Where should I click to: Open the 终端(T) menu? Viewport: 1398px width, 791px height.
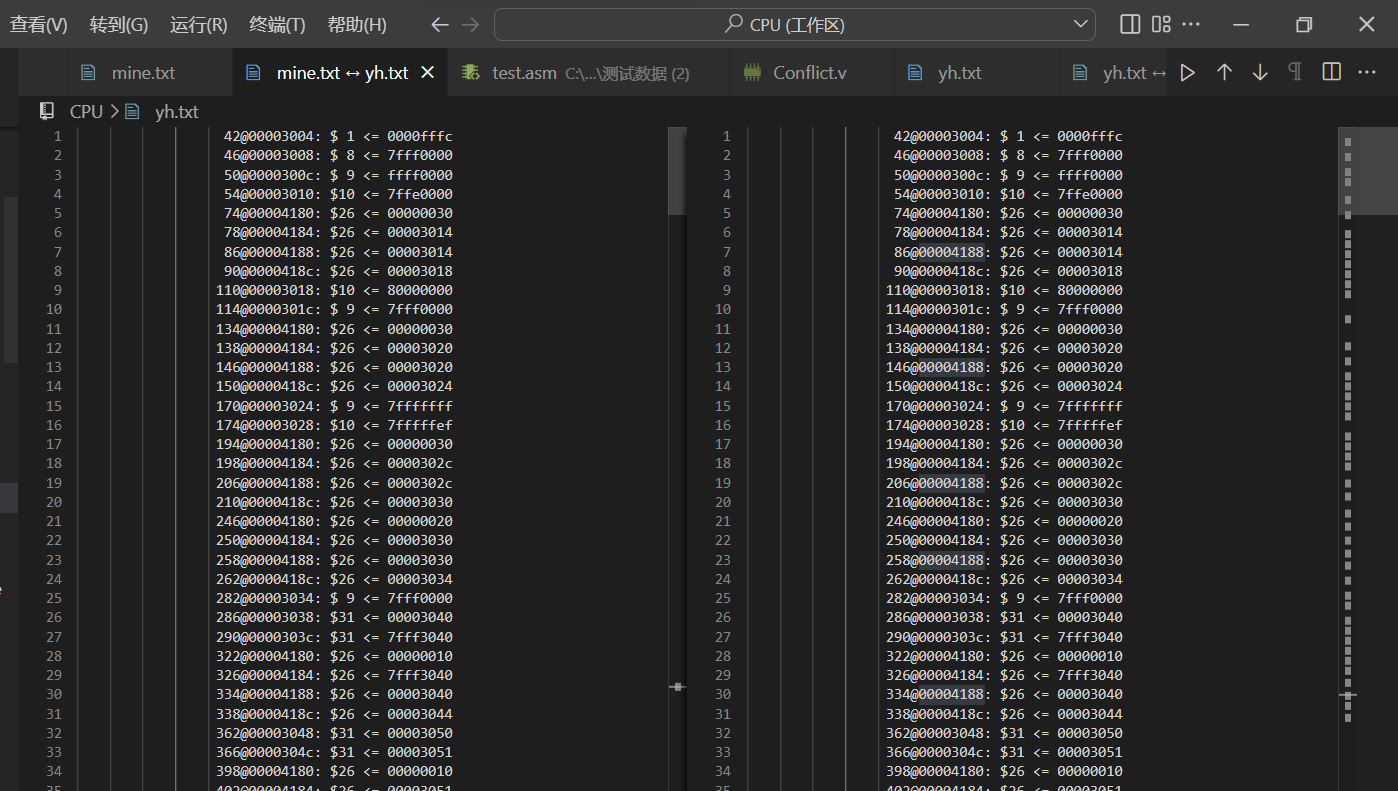click(x=278, y=25)
